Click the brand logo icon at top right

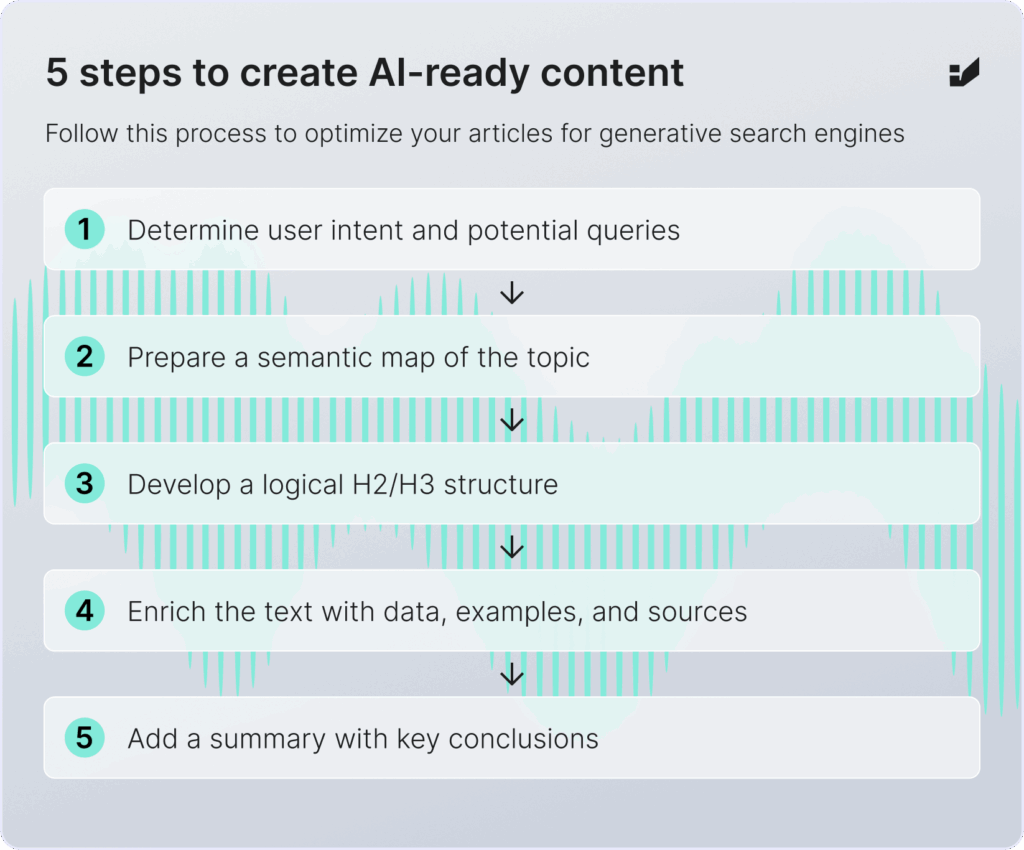point(964,74)
